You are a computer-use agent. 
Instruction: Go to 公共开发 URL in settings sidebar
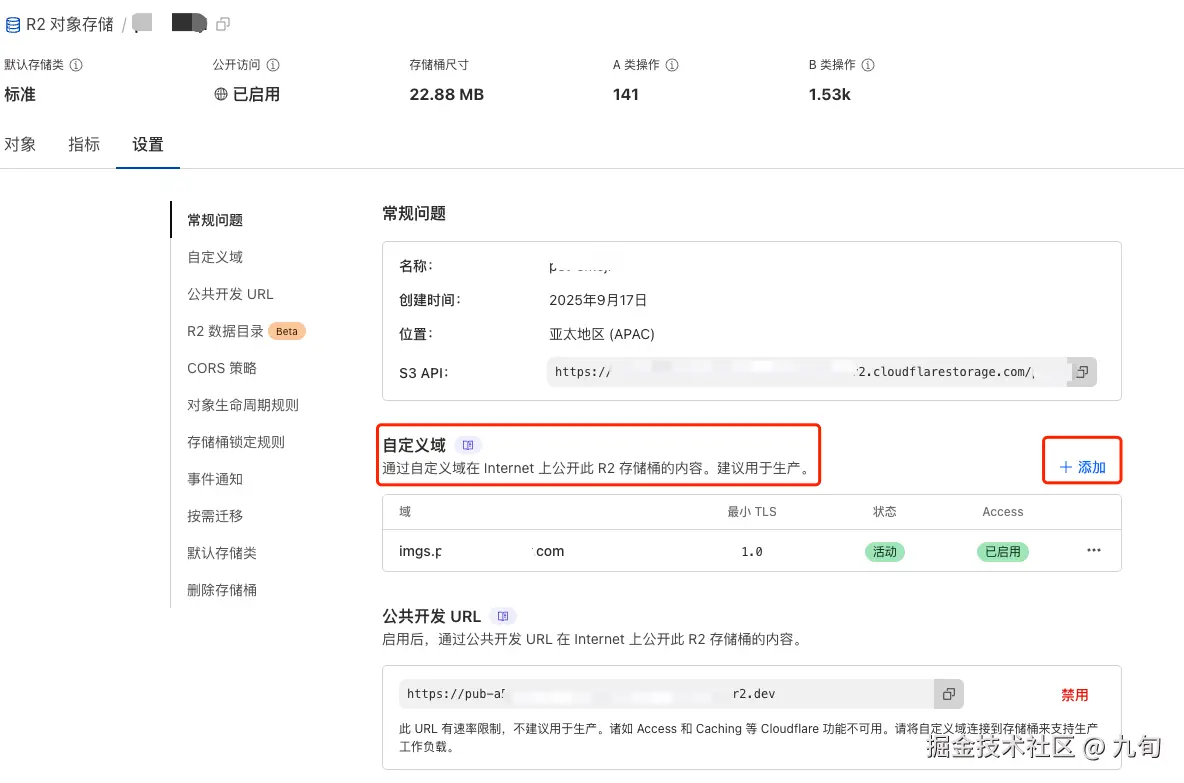(230, 294)
